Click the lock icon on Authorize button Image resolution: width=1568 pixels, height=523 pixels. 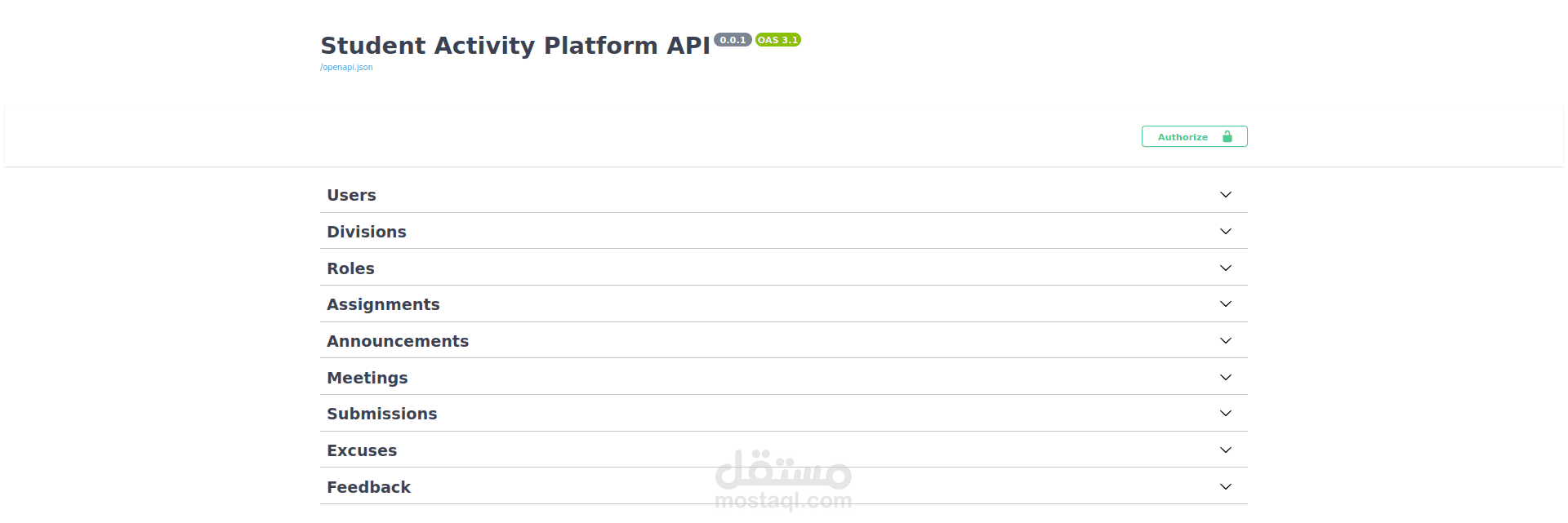(1228, 136)
